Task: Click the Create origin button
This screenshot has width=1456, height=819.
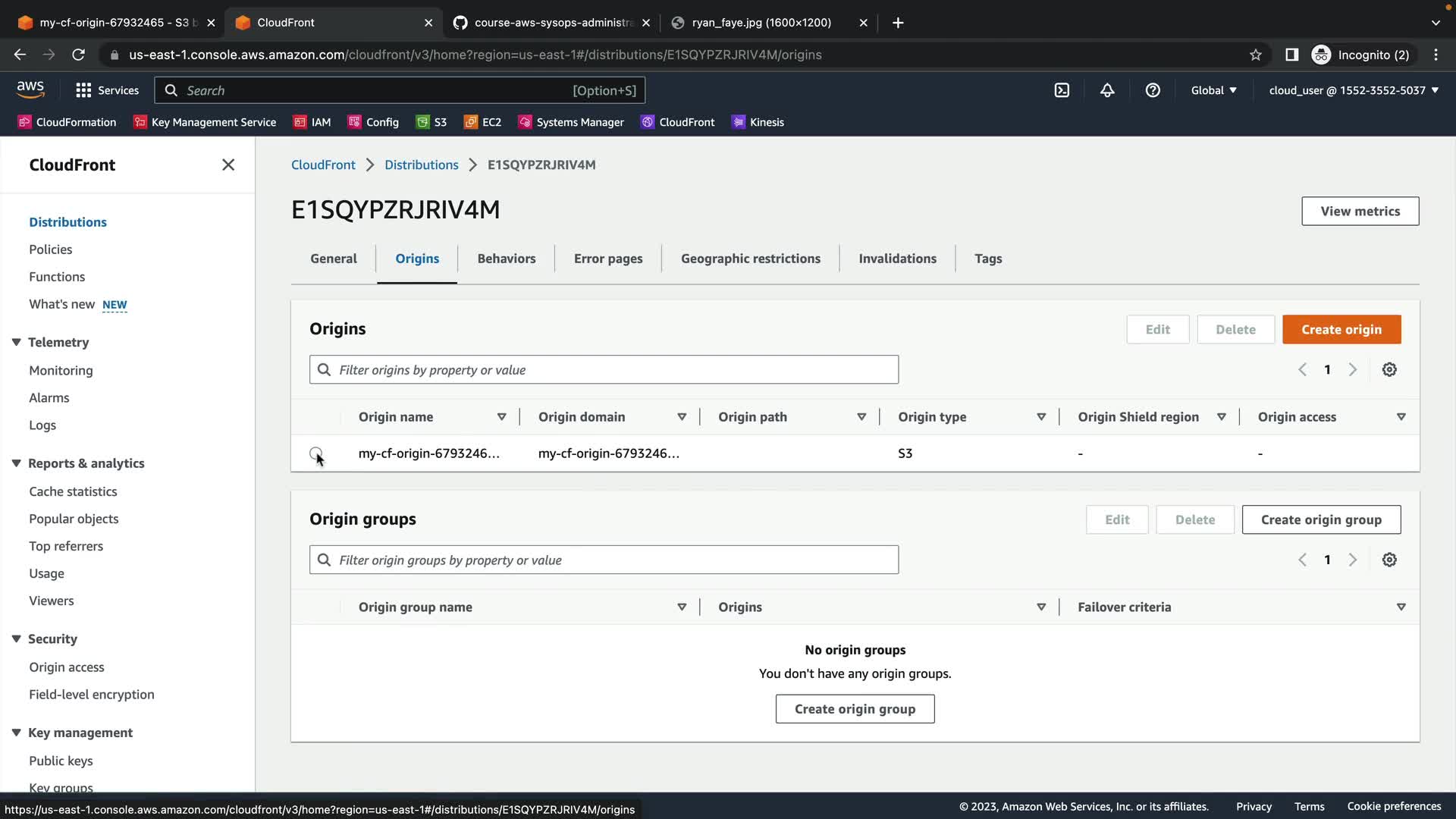Action: (x=1341, y=329)
